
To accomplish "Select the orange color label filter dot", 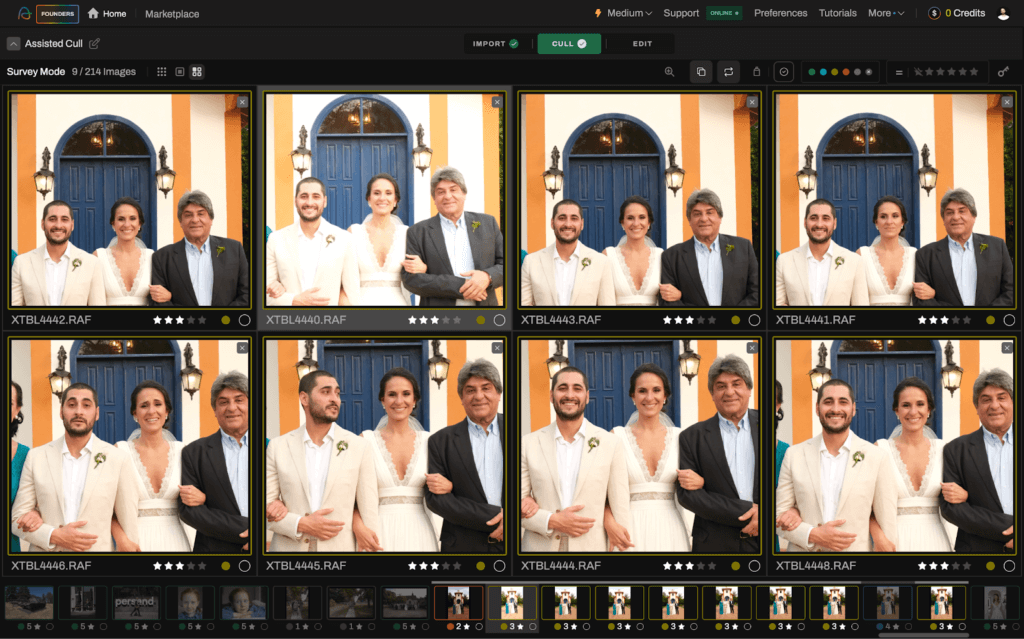I will click(846, 72).
